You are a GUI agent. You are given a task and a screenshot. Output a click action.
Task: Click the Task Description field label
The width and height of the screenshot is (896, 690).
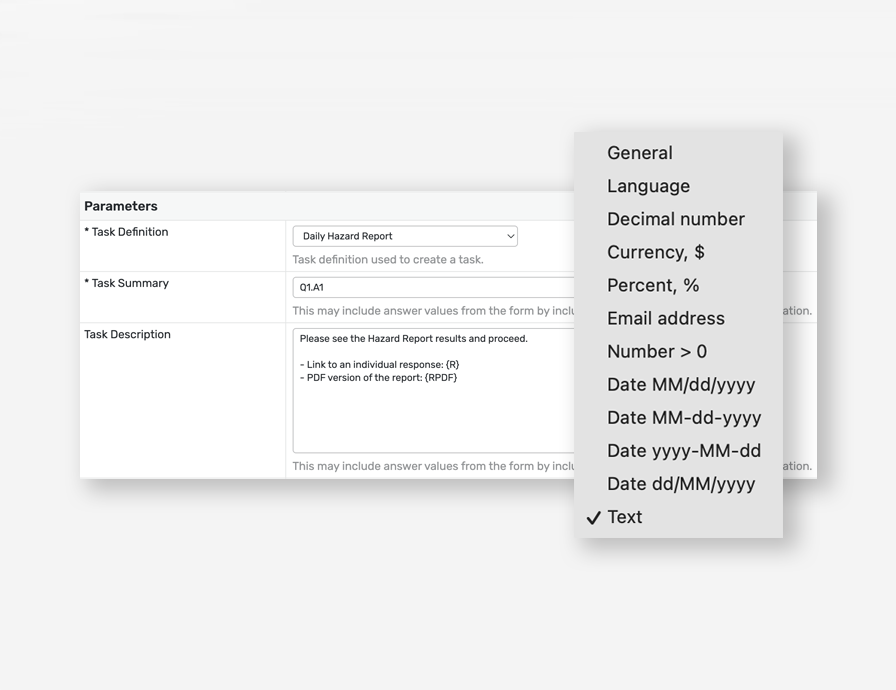pos(130,334)
